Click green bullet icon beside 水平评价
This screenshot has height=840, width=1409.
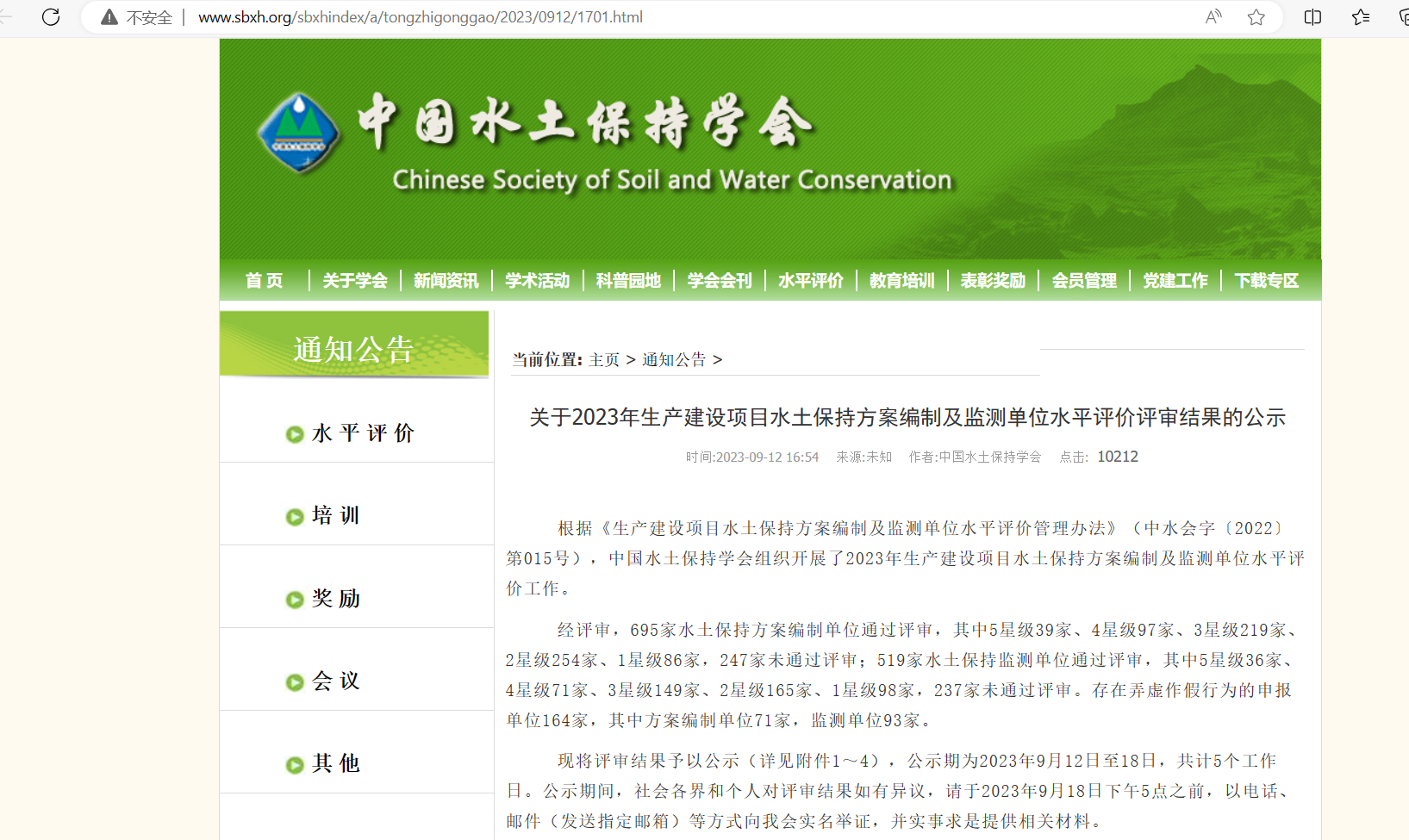point(295,434)
